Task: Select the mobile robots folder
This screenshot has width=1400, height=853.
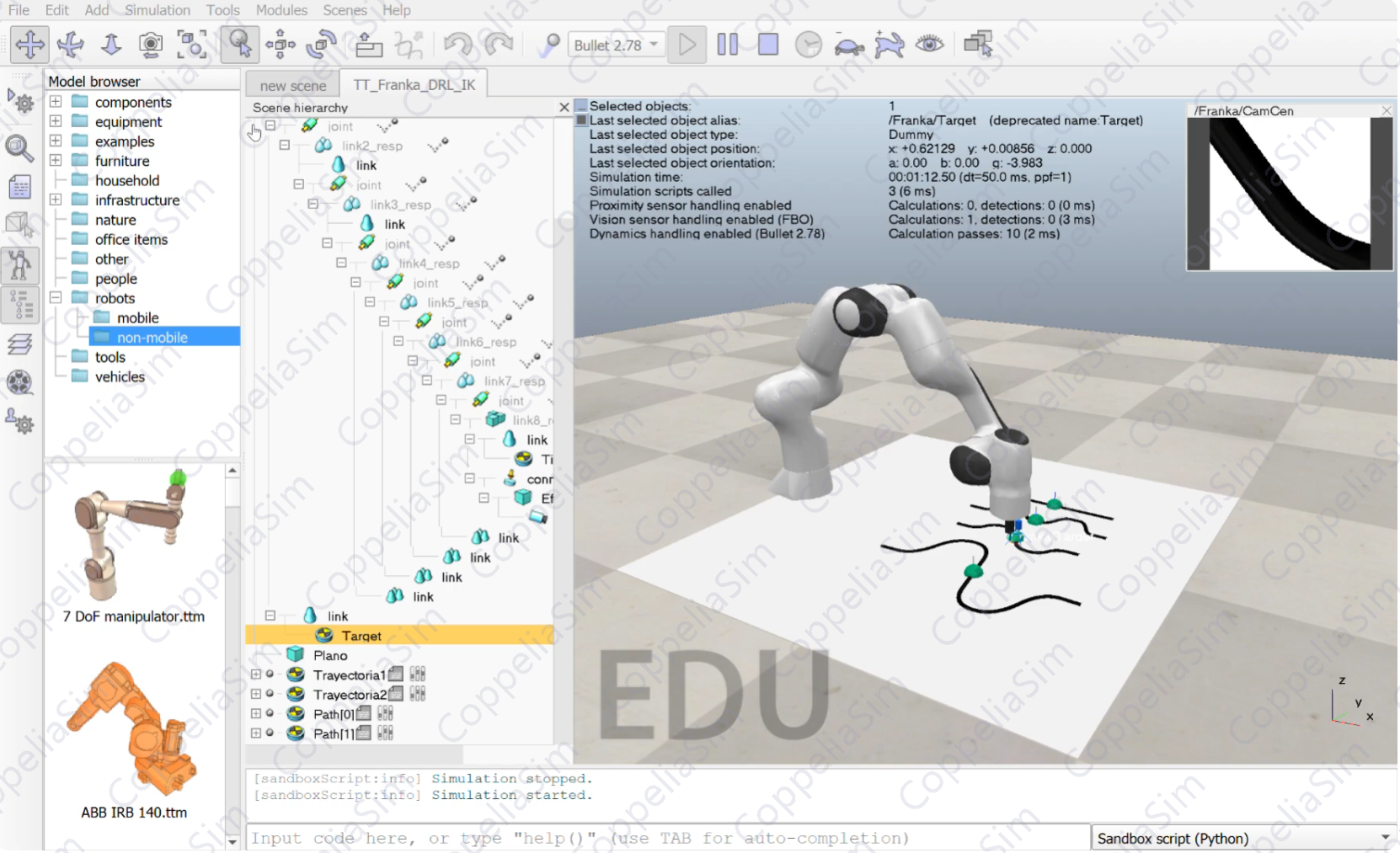Action: (137, 317)
